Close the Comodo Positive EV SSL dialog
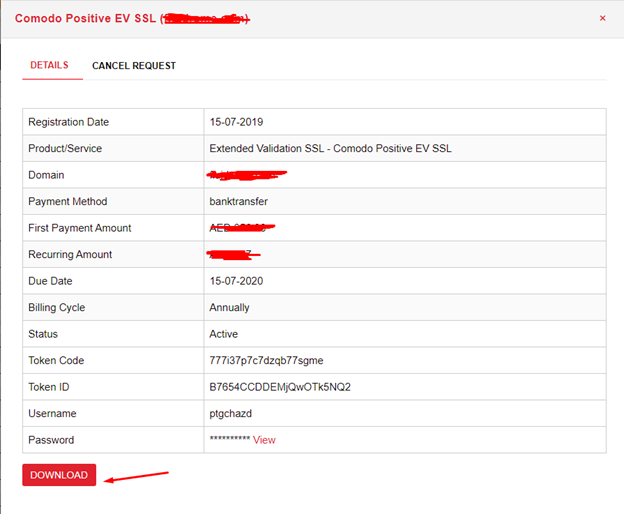Screen dimensions: 624x514 tap(603, 18)
